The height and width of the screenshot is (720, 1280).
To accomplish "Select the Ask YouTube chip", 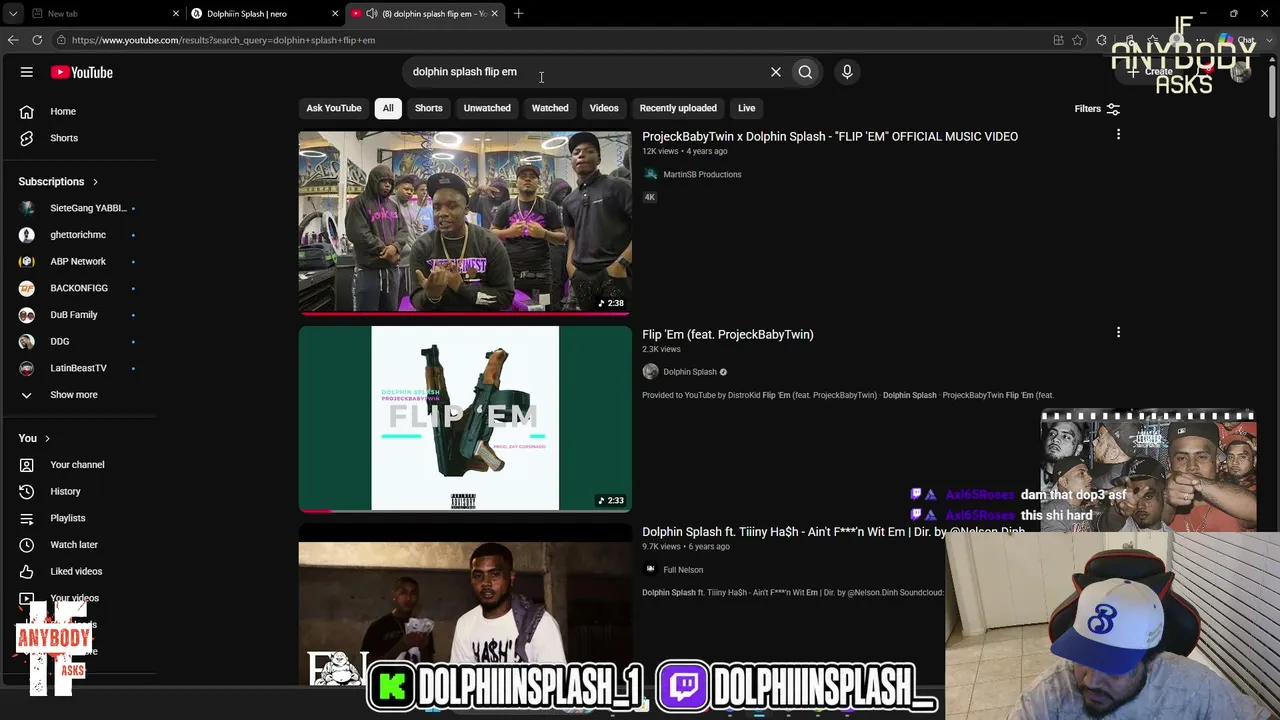I will [334, 108].
